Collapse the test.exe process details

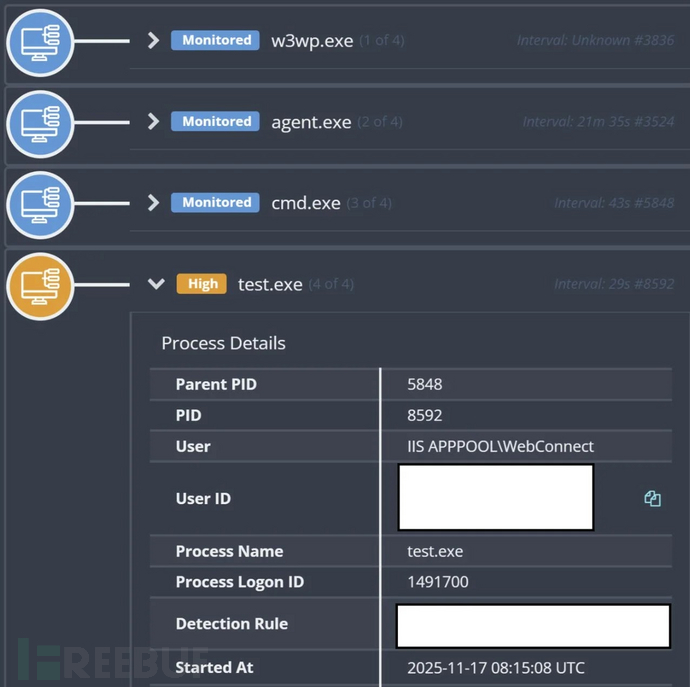(x=155, y=284)
